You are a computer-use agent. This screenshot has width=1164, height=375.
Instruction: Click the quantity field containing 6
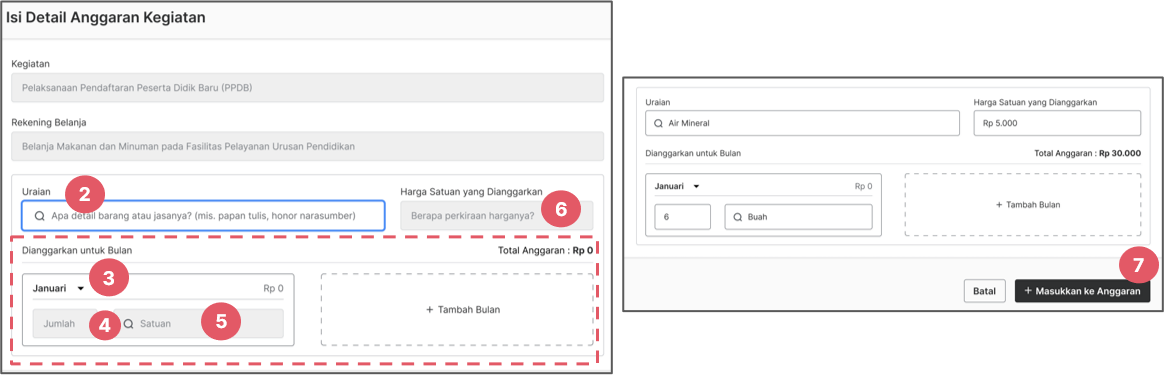click(x=682, y=218)
